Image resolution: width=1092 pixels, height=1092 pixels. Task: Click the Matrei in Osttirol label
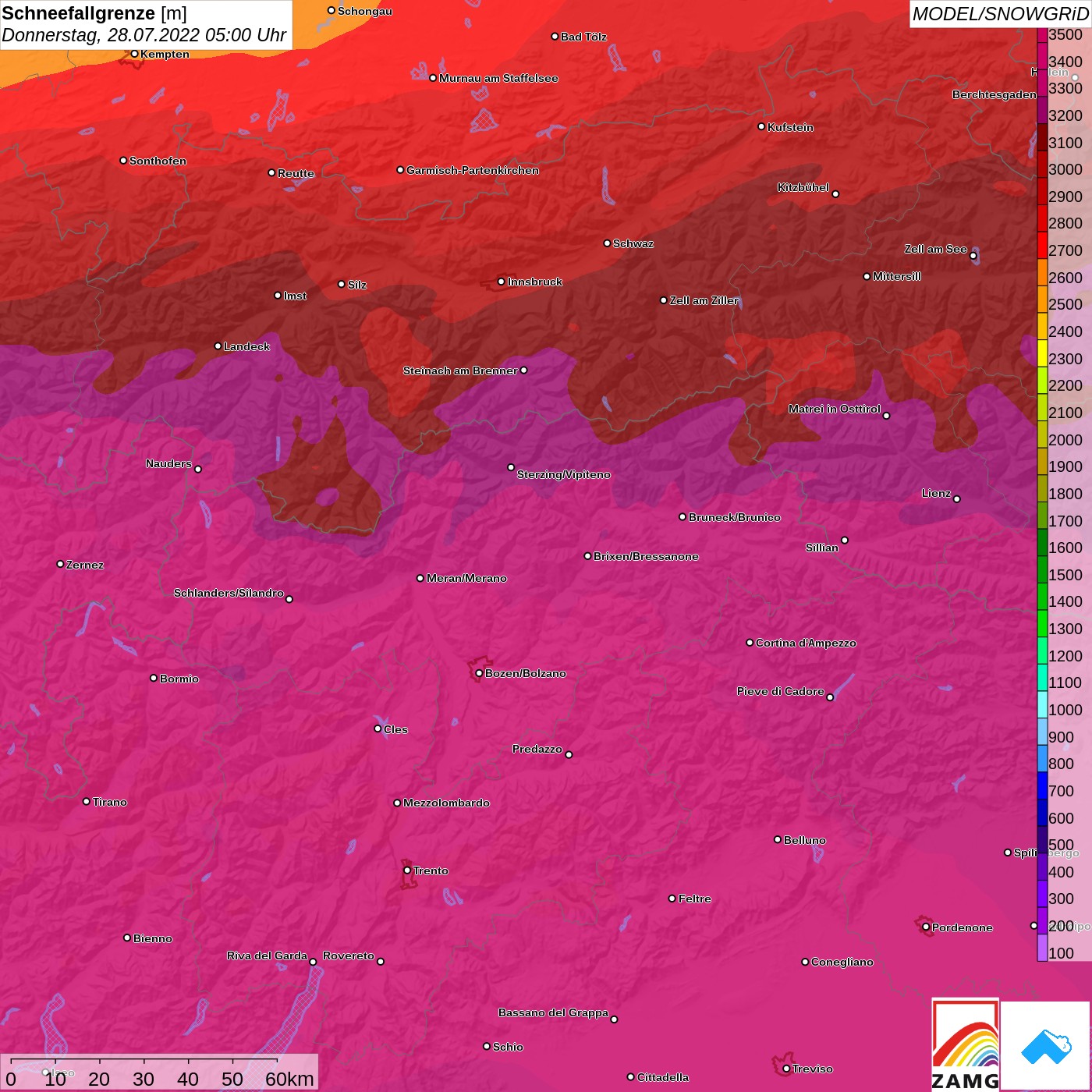click(835, 409)
